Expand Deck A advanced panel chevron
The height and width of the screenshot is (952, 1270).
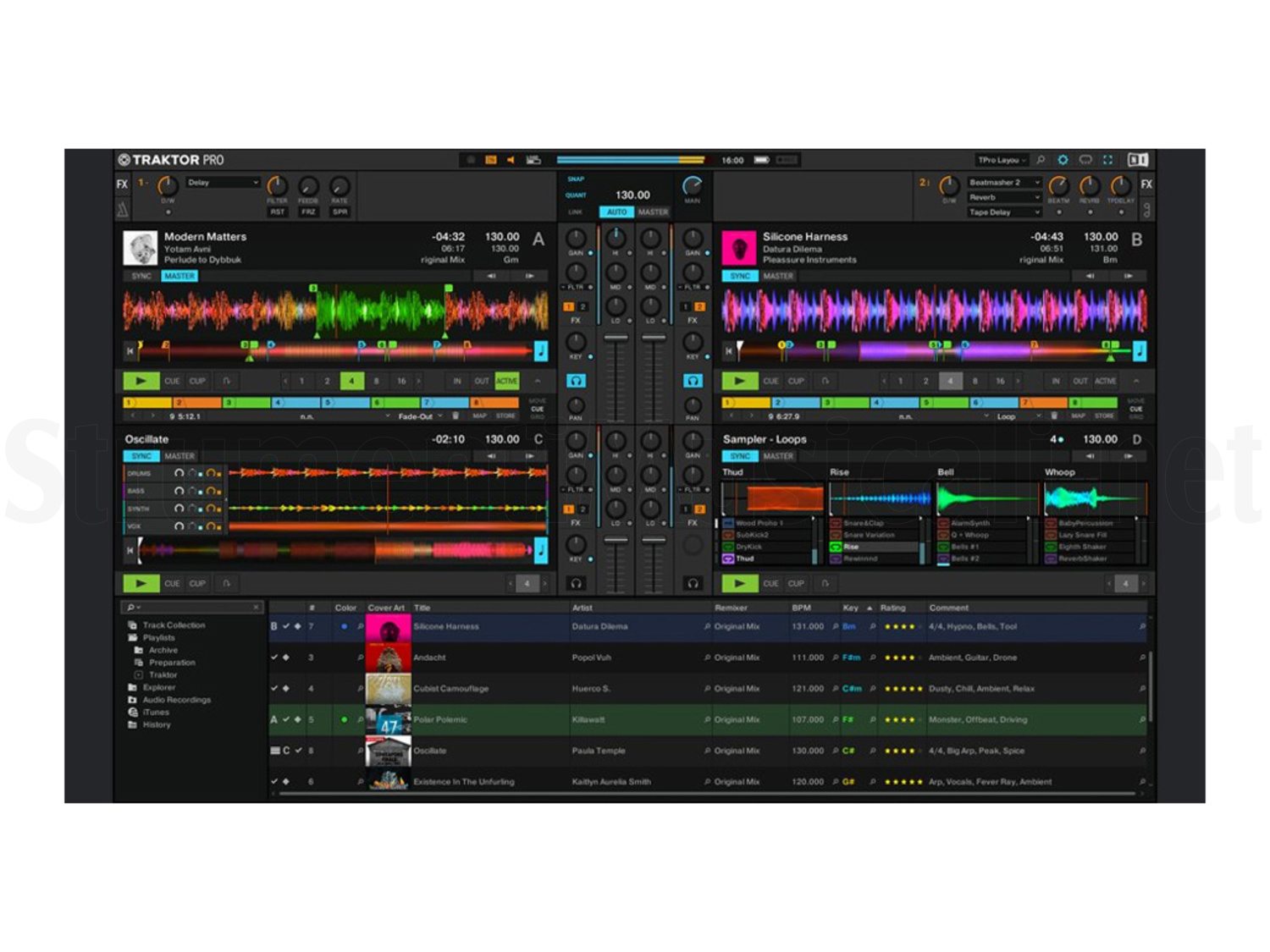[538, 381]
